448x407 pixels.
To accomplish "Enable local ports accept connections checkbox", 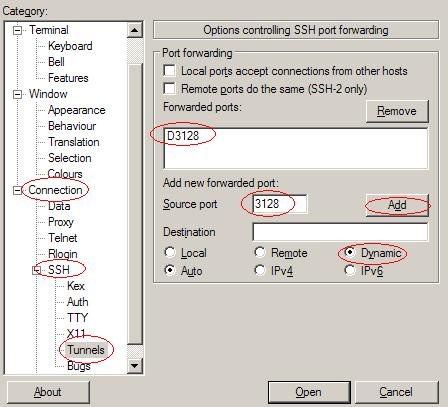I will (169, 70).
